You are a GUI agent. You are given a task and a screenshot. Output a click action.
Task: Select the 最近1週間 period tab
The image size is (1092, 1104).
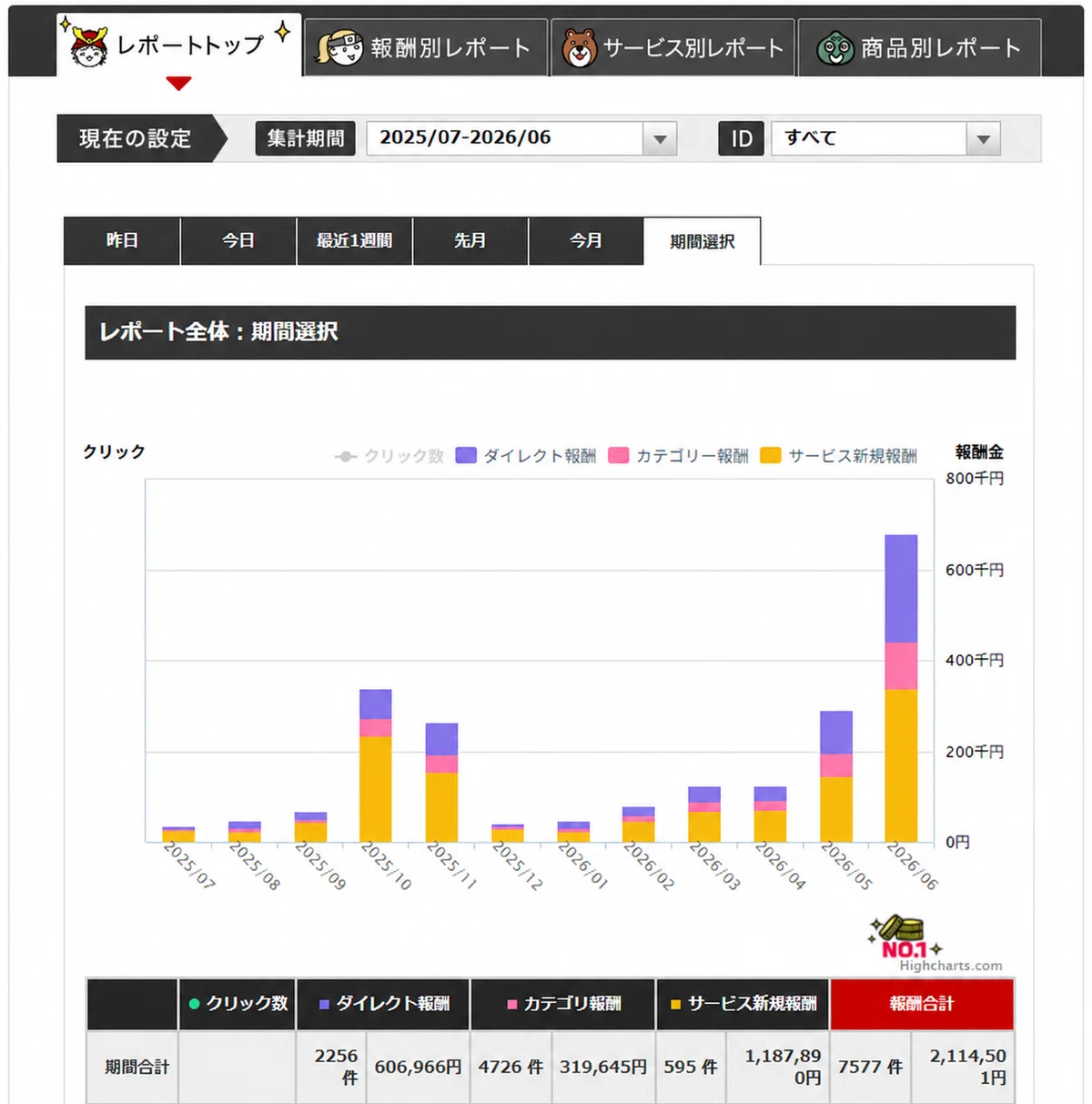pos(354,241)
